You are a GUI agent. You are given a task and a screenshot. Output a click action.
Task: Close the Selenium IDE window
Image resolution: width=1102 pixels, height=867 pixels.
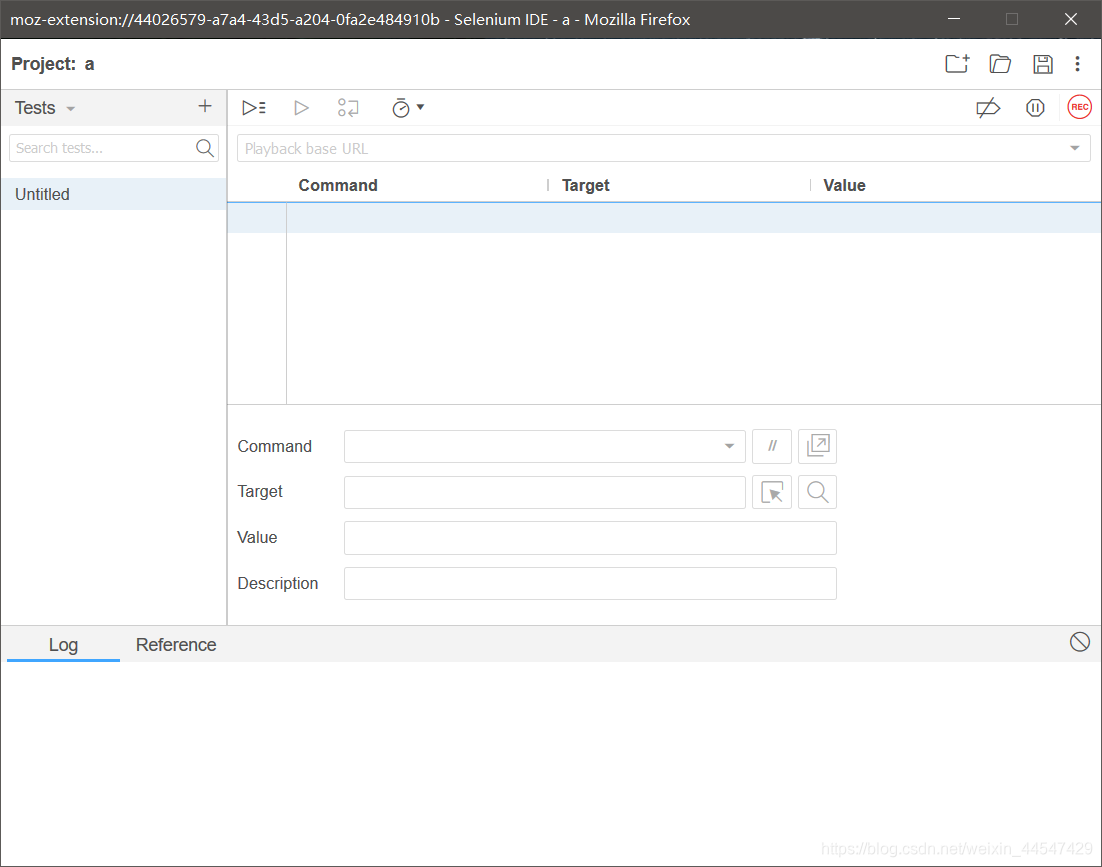[1070, 19]
